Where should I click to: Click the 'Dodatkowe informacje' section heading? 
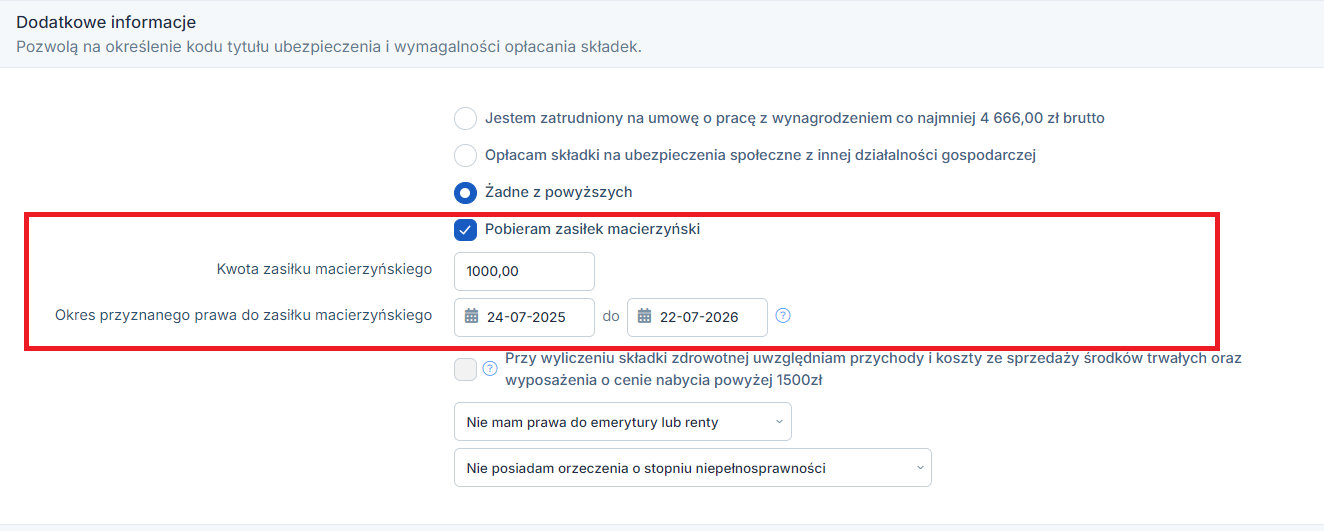pos(106,22)
